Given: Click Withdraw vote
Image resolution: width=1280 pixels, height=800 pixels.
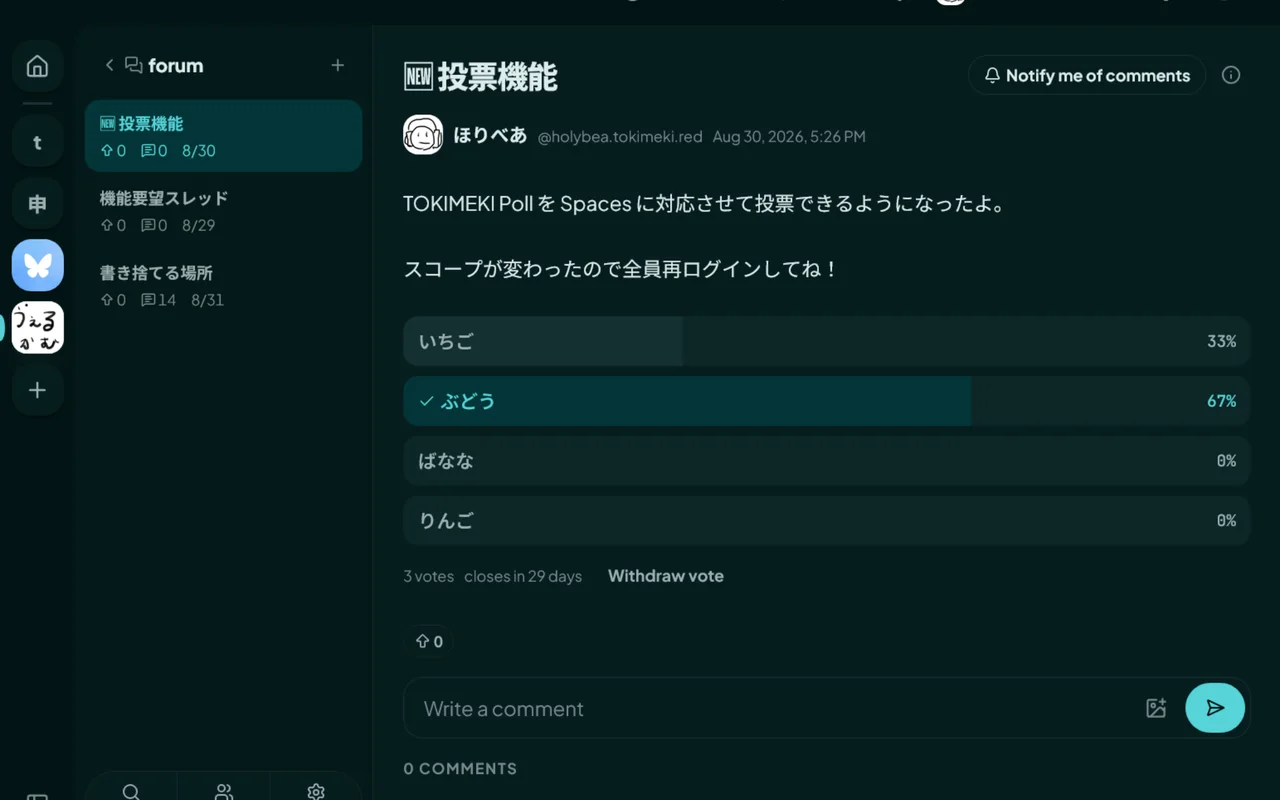Looking at the screenshot, I should pos(666,576).
